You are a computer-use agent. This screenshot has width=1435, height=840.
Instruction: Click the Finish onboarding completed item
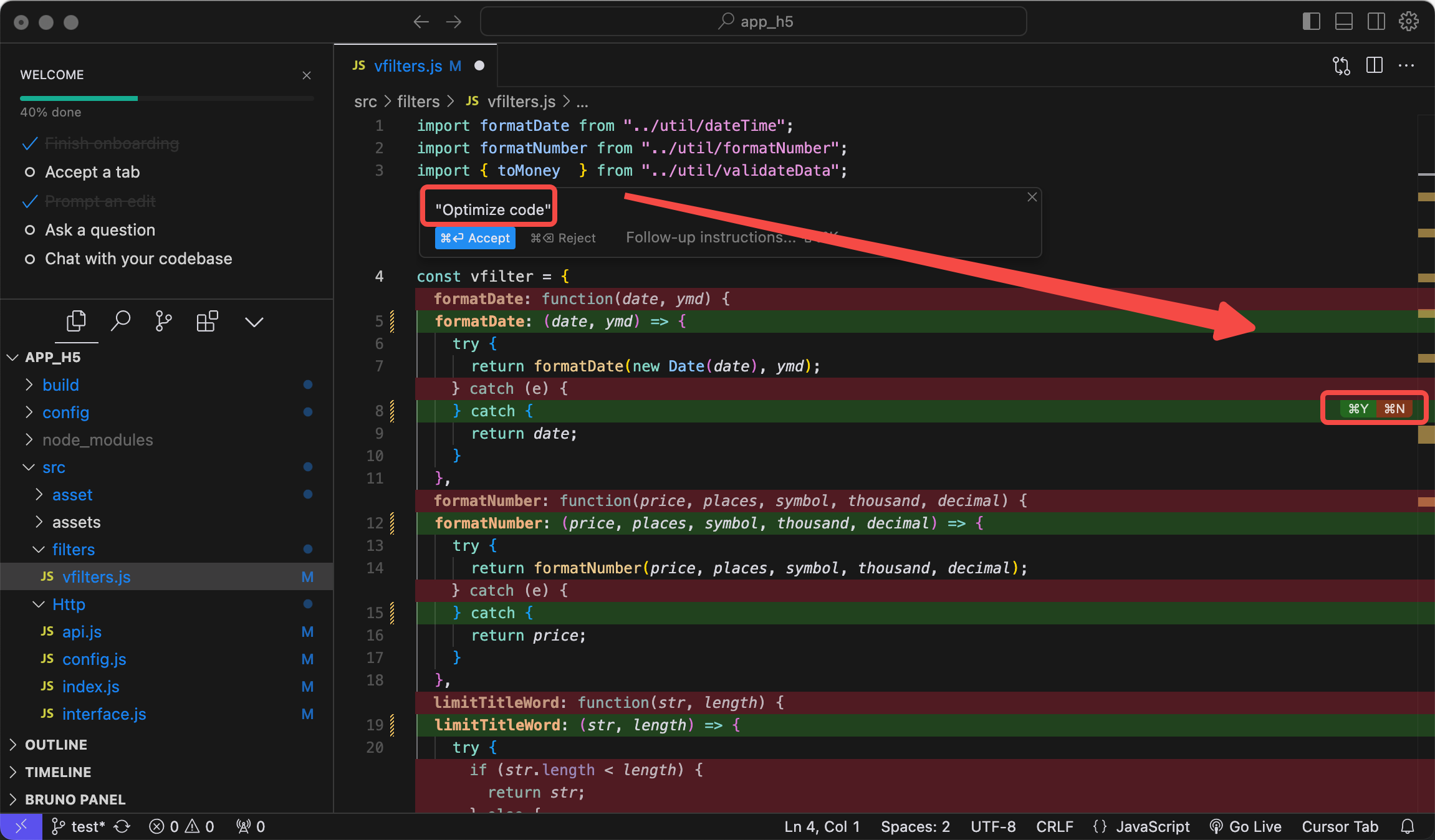tap(112, 143)
